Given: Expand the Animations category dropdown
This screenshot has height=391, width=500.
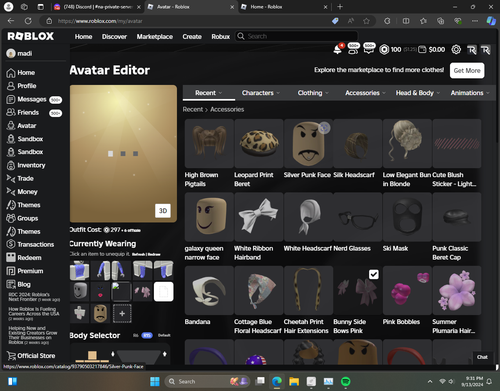Looking at the screenshot, I should pyautogui.click(x=470, y=93).
